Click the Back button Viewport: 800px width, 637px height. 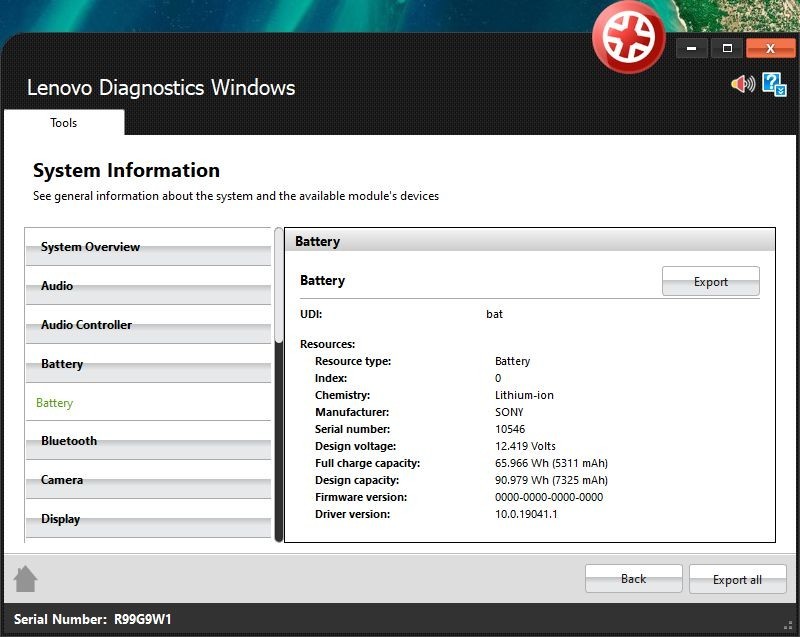coord(634,579)
